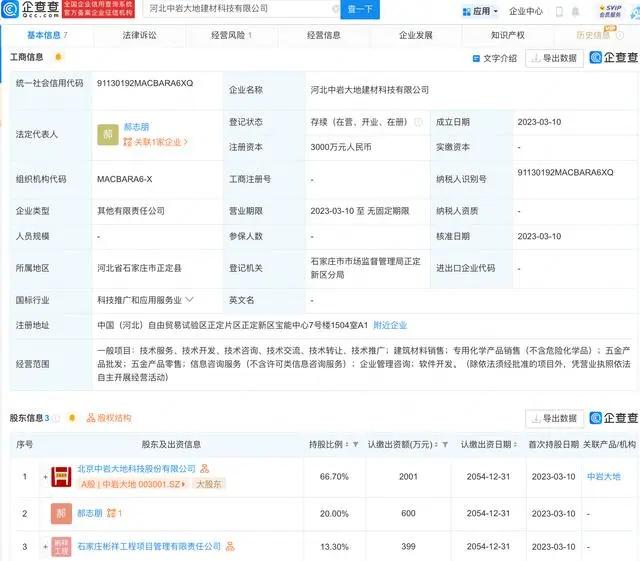Open the 关联1家企业 related companies link
The width and height of the screenshot is (640, 561).
tap(159, 142)
